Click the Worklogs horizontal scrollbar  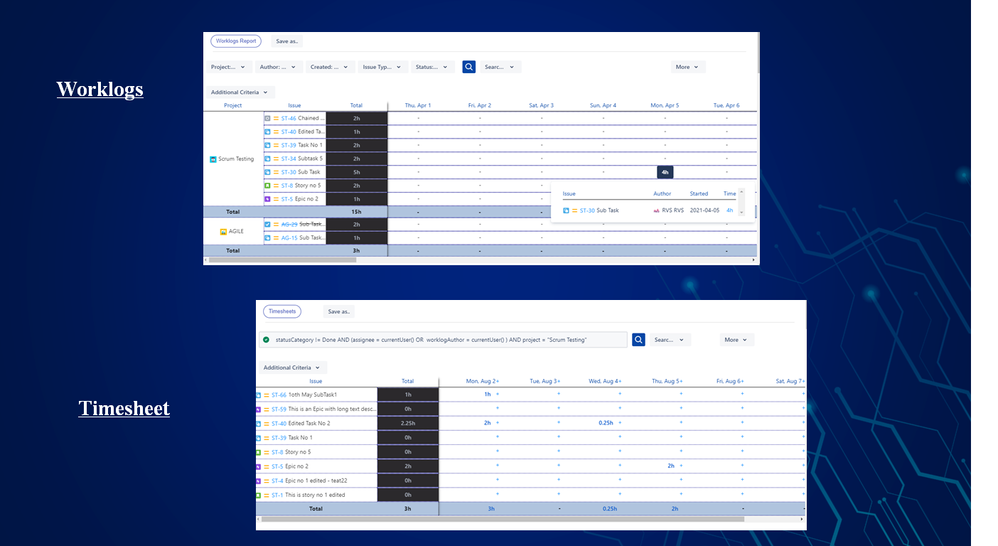click(282, 260)
